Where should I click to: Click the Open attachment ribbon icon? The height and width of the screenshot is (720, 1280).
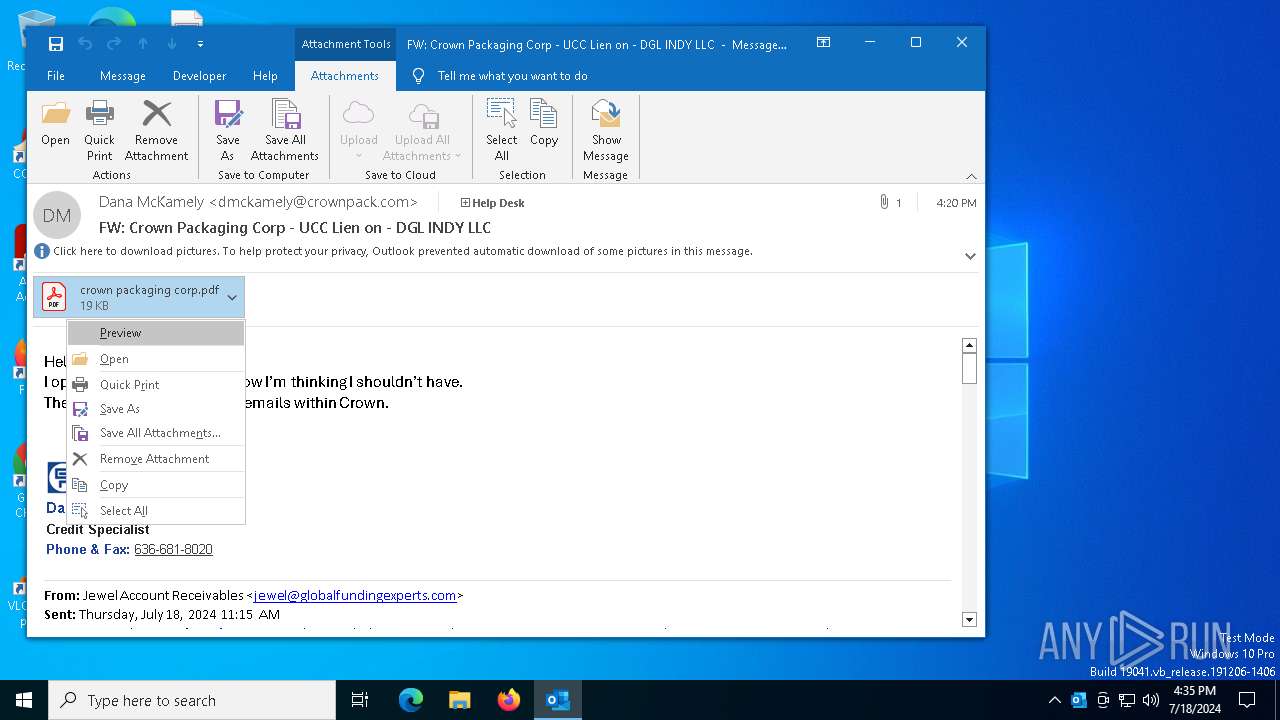55,124
